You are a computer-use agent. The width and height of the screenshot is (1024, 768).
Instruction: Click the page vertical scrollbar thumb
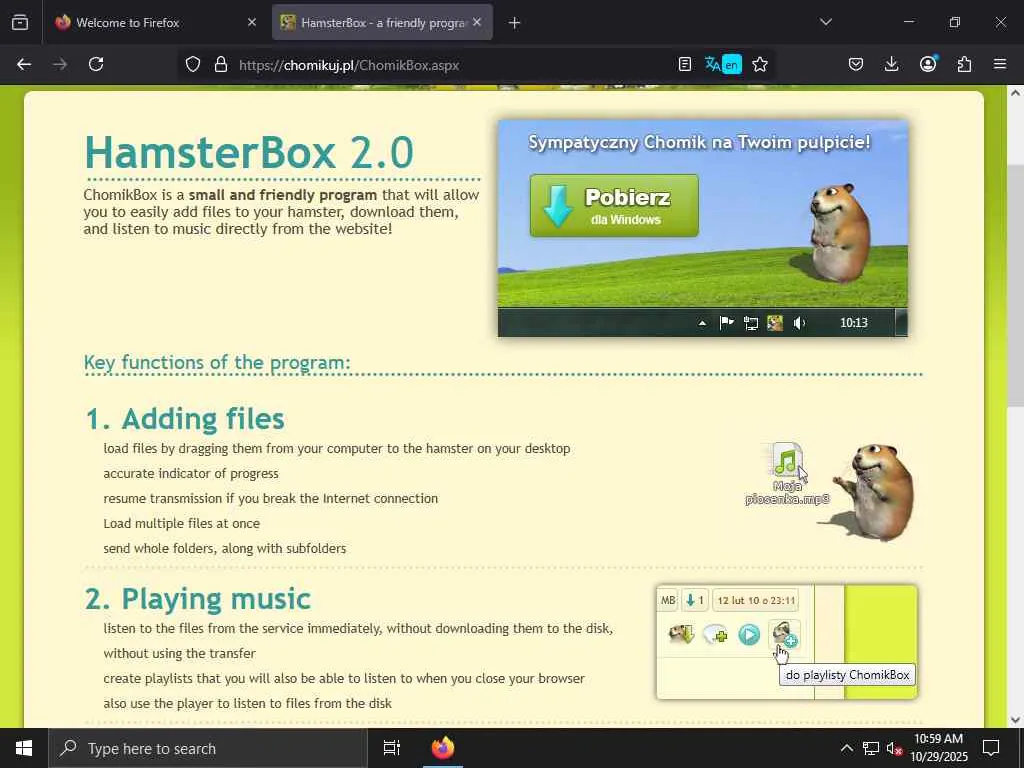(x=1015, y=286)
